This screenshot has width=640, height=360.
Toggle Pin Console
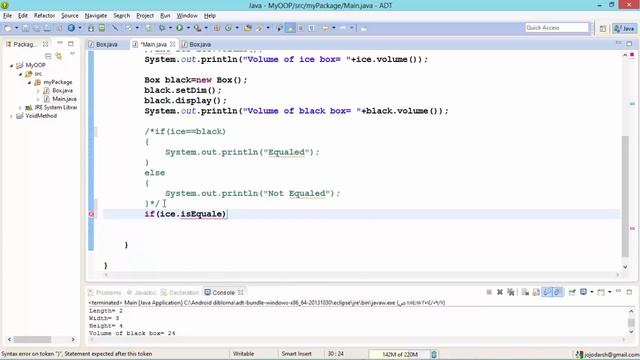click(572, 292)
